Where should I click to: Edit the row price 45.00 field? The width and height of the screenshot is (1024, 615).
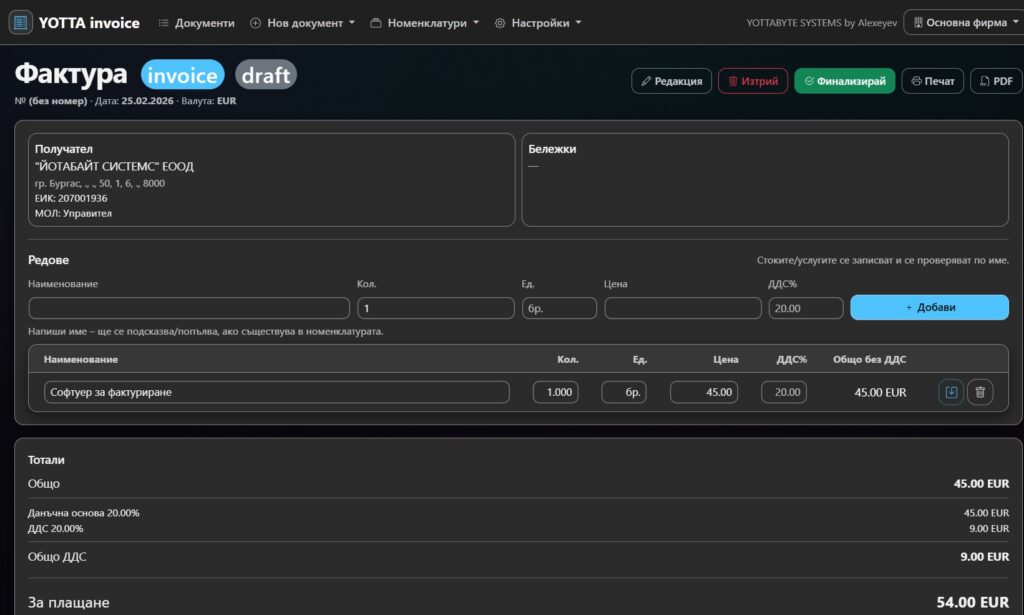[704, 392]
